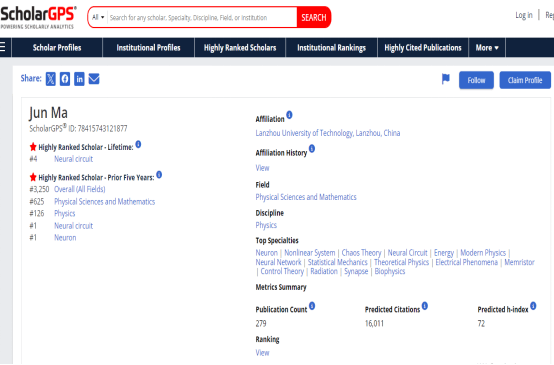The width and height of the screenshot is (554, 365).
Task: Open Statistical Mechanics specialty
Action: pyautogui.click(x=337, y=262)
